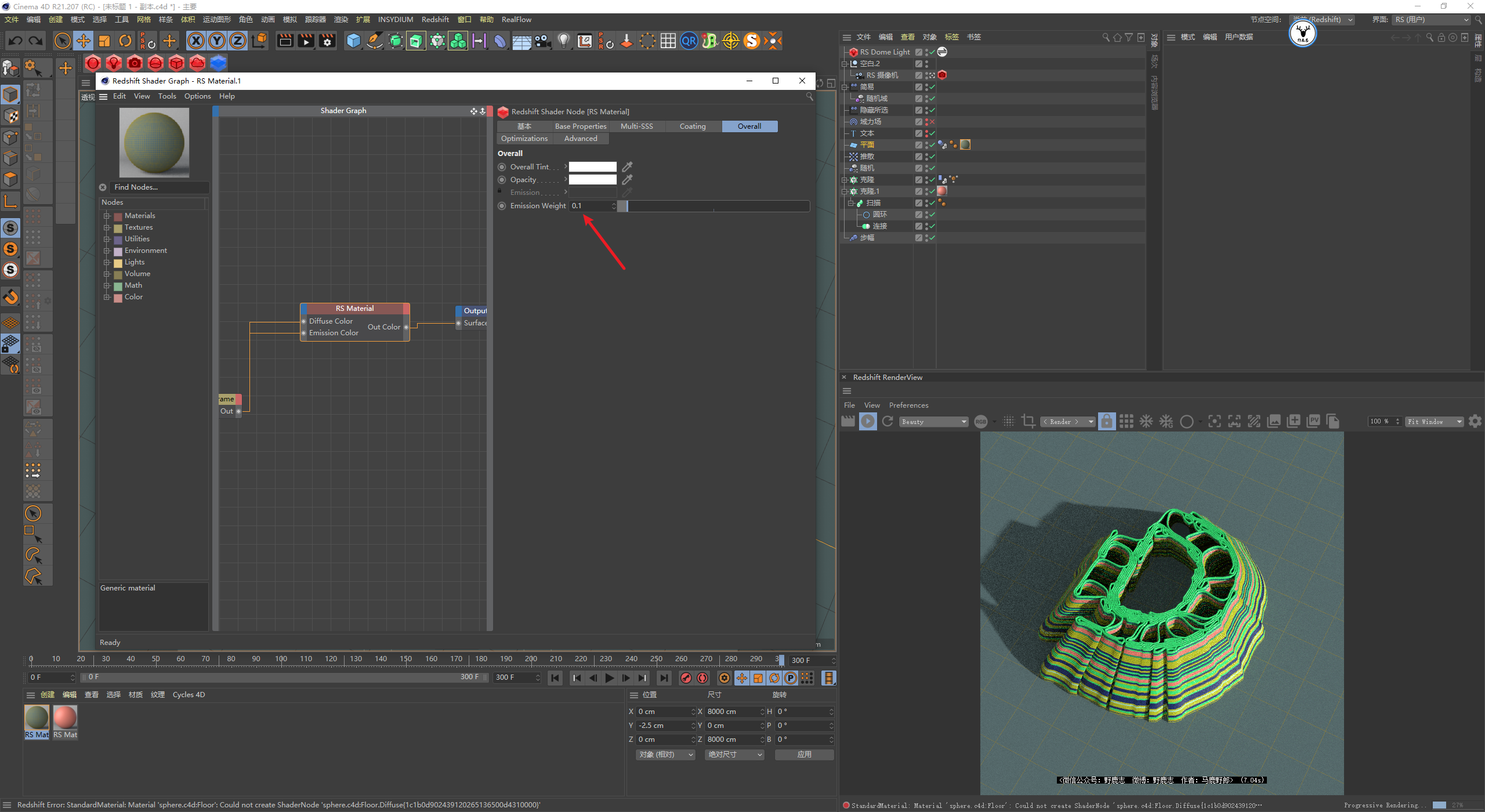Select the green RS Material thumbnail

tap(37, 718)
